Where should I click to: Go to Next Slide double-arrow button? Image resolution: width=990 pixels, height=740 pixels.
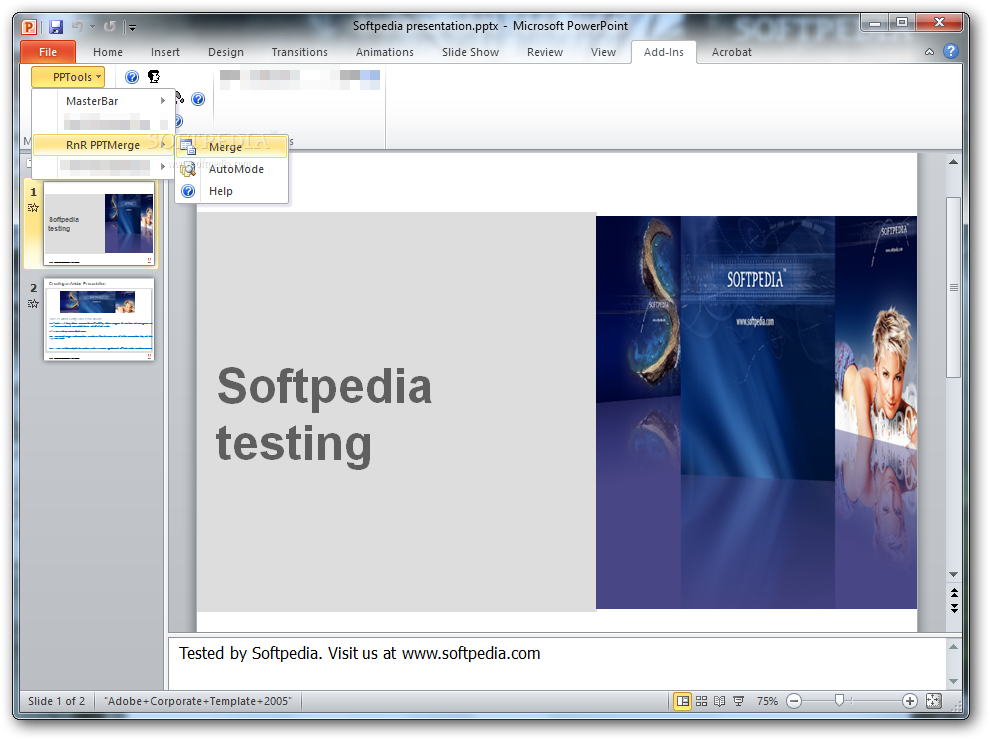(954, 609)
